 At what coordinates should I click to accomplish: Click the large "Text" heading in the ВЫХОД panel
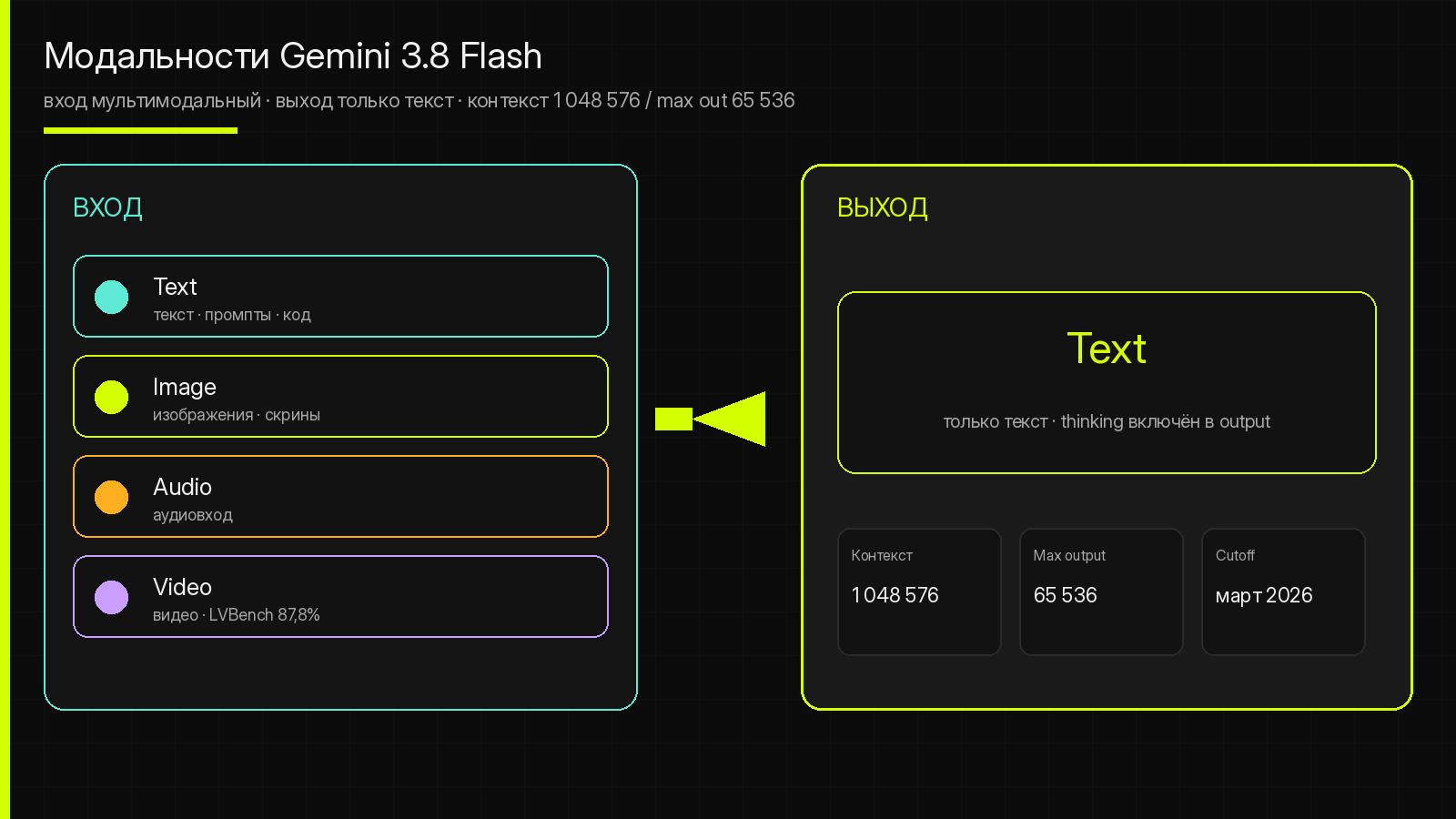(1107, 349)
